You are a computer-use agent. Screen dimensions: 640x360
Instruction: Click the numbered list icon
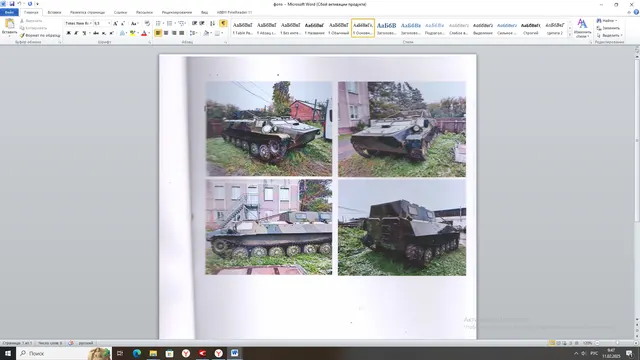(x=170, y=23)
